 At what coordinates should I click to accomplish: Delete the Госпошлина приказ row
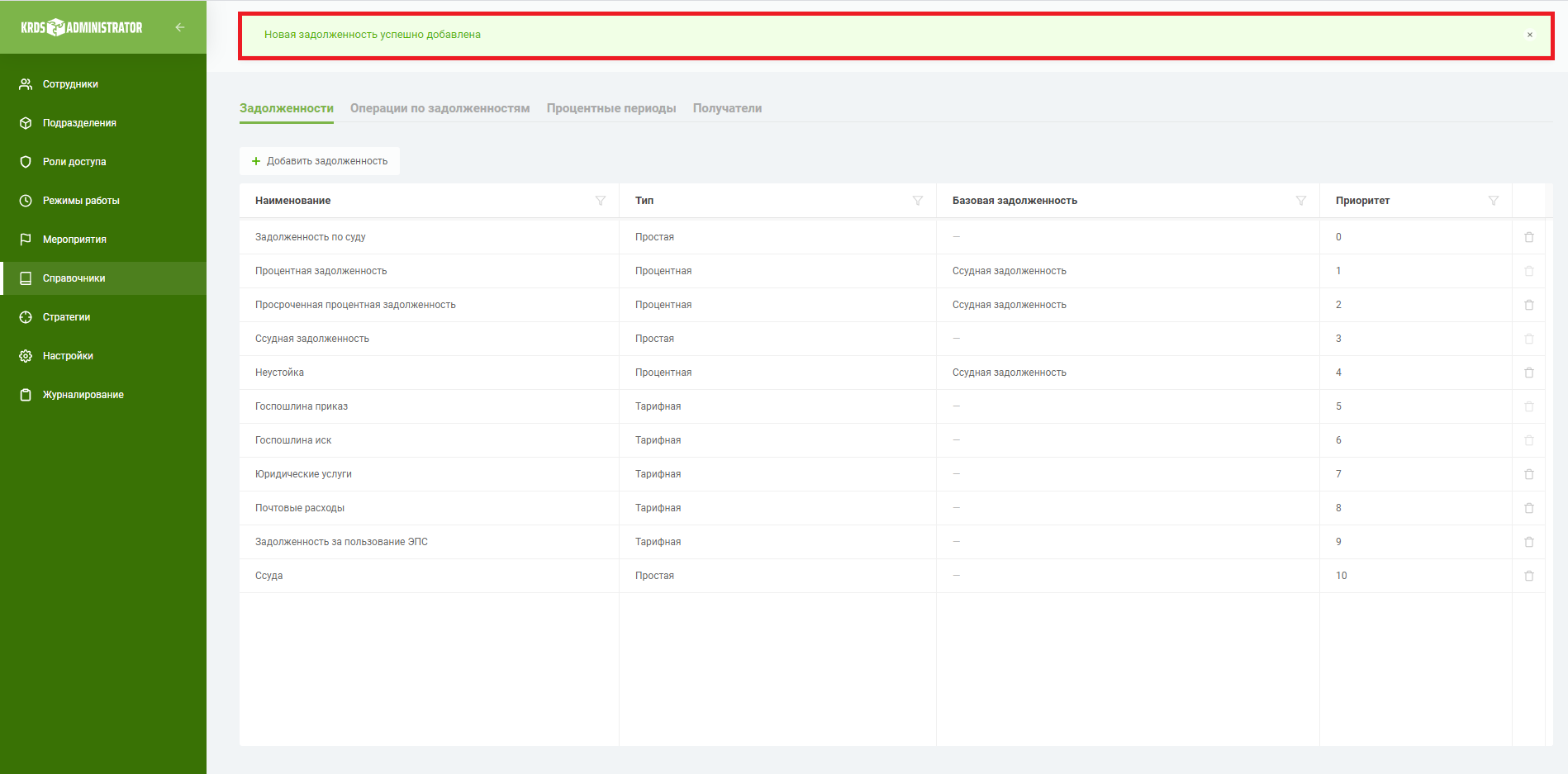(x=1529, y=406)
